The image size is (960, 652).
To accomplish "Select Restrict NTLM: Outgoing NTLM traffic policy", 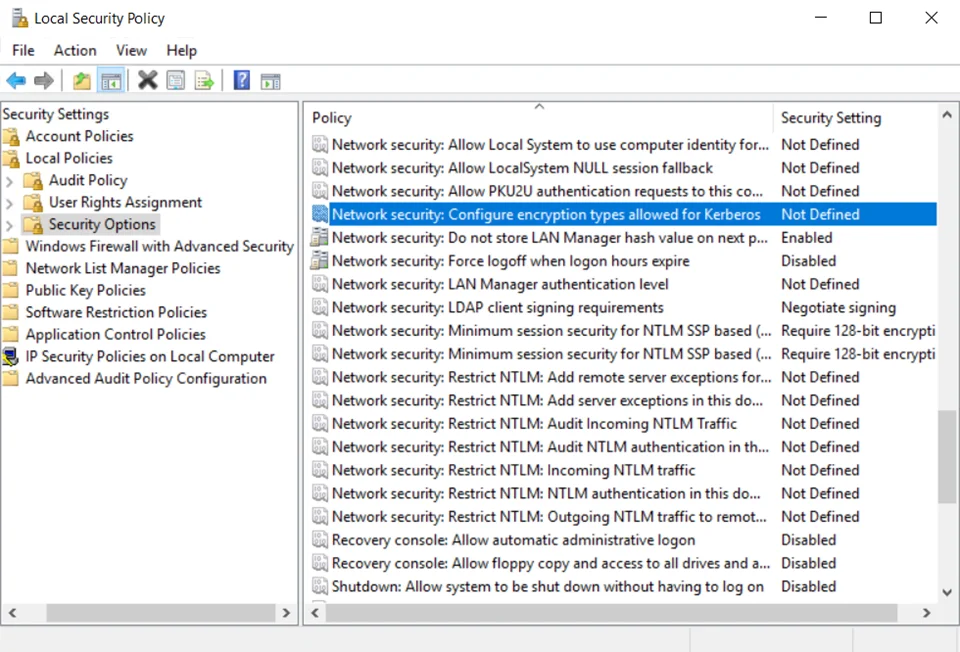I will [x=549, y=517].
